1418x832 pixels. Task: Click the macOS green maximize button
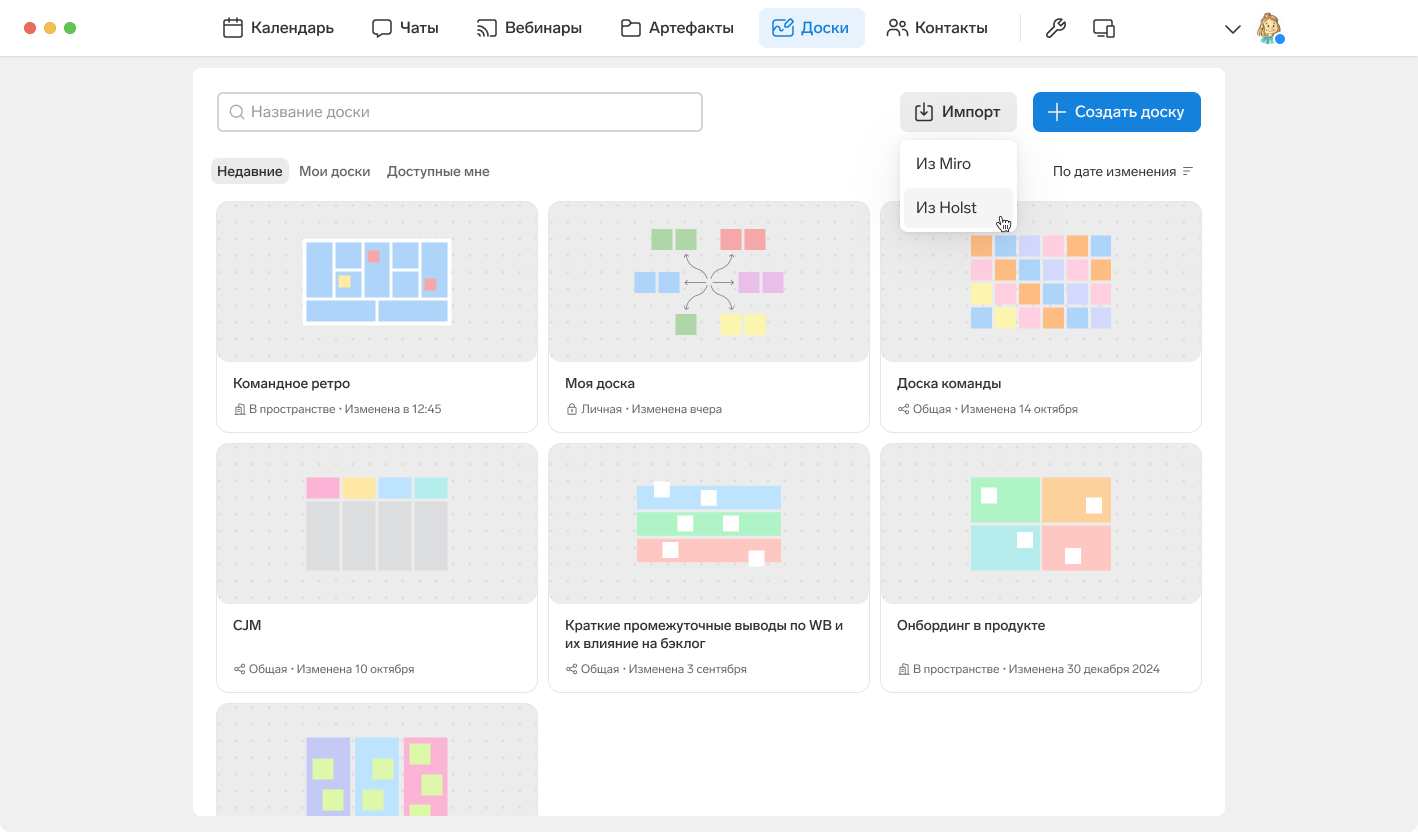70,28
